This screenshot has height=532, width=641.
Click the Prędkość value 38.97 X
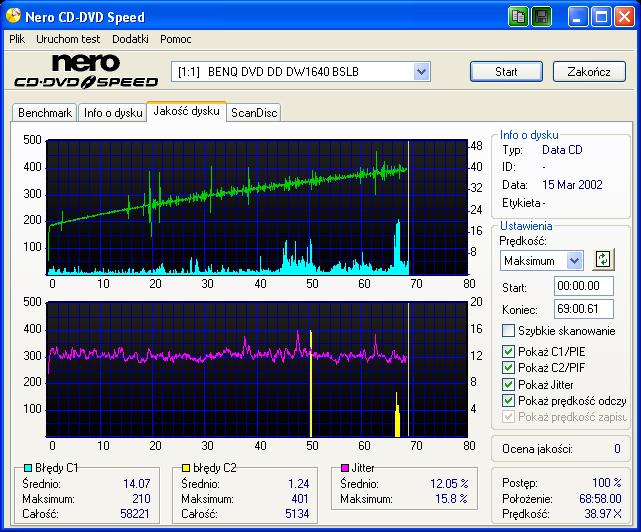pos(603,514)
